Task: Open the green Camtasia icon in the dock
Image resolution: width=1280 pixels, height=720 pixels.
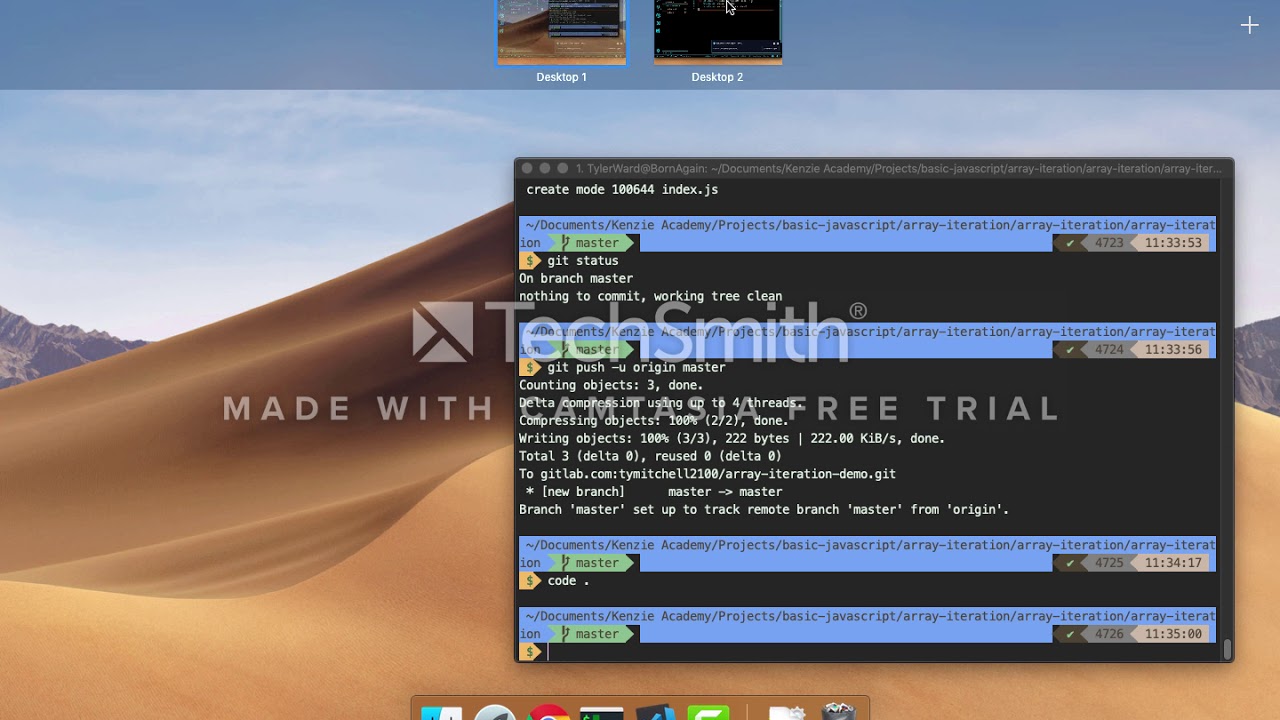Action: point(708,713)
